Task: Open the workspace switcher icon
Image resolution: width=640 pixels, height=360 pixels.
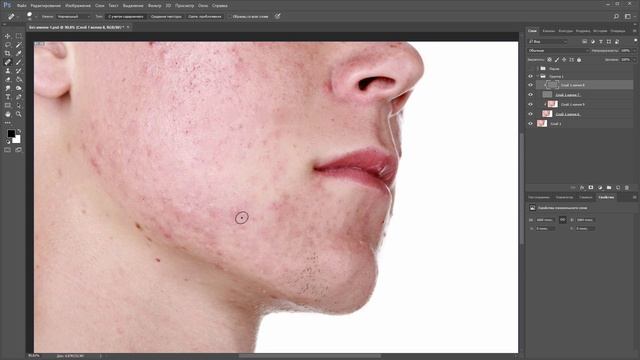Action: [x=628, y=16]
